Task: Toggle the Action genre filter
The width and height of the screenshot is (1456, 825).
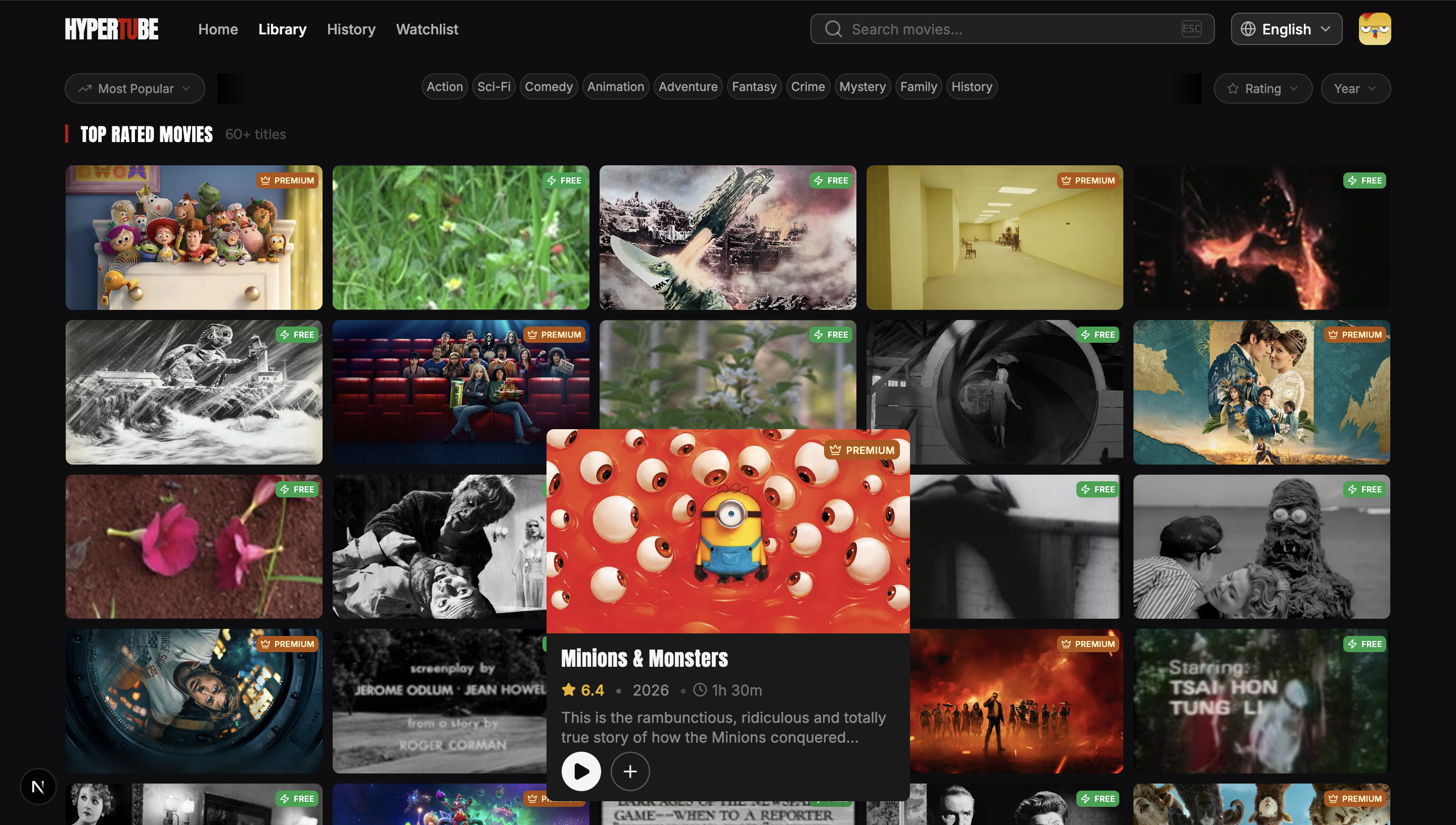Action: point(444,86)
